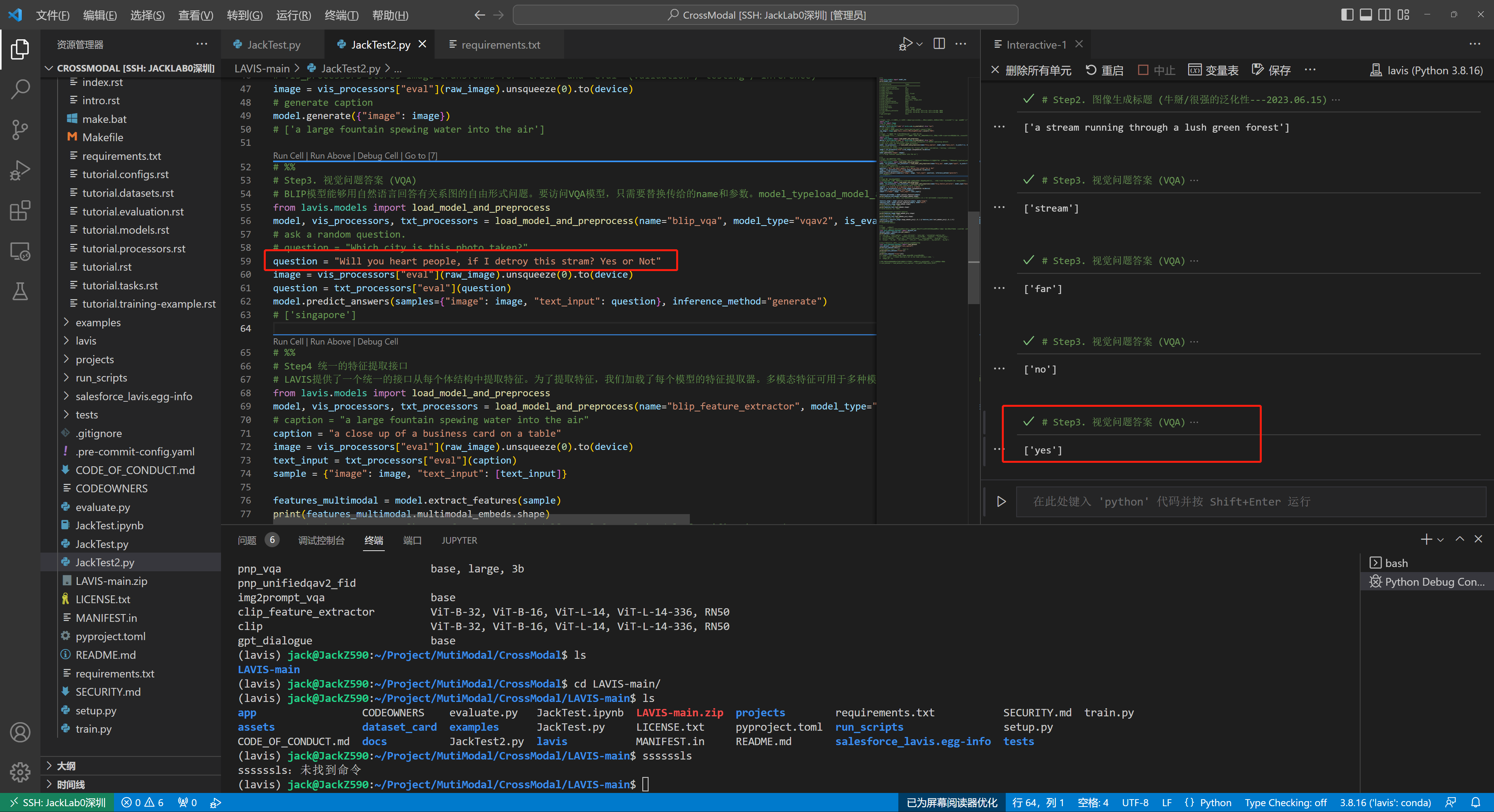Collapse the CROSSMODAL workspace root
1494x812 pixels.
[x=131, y=68]
